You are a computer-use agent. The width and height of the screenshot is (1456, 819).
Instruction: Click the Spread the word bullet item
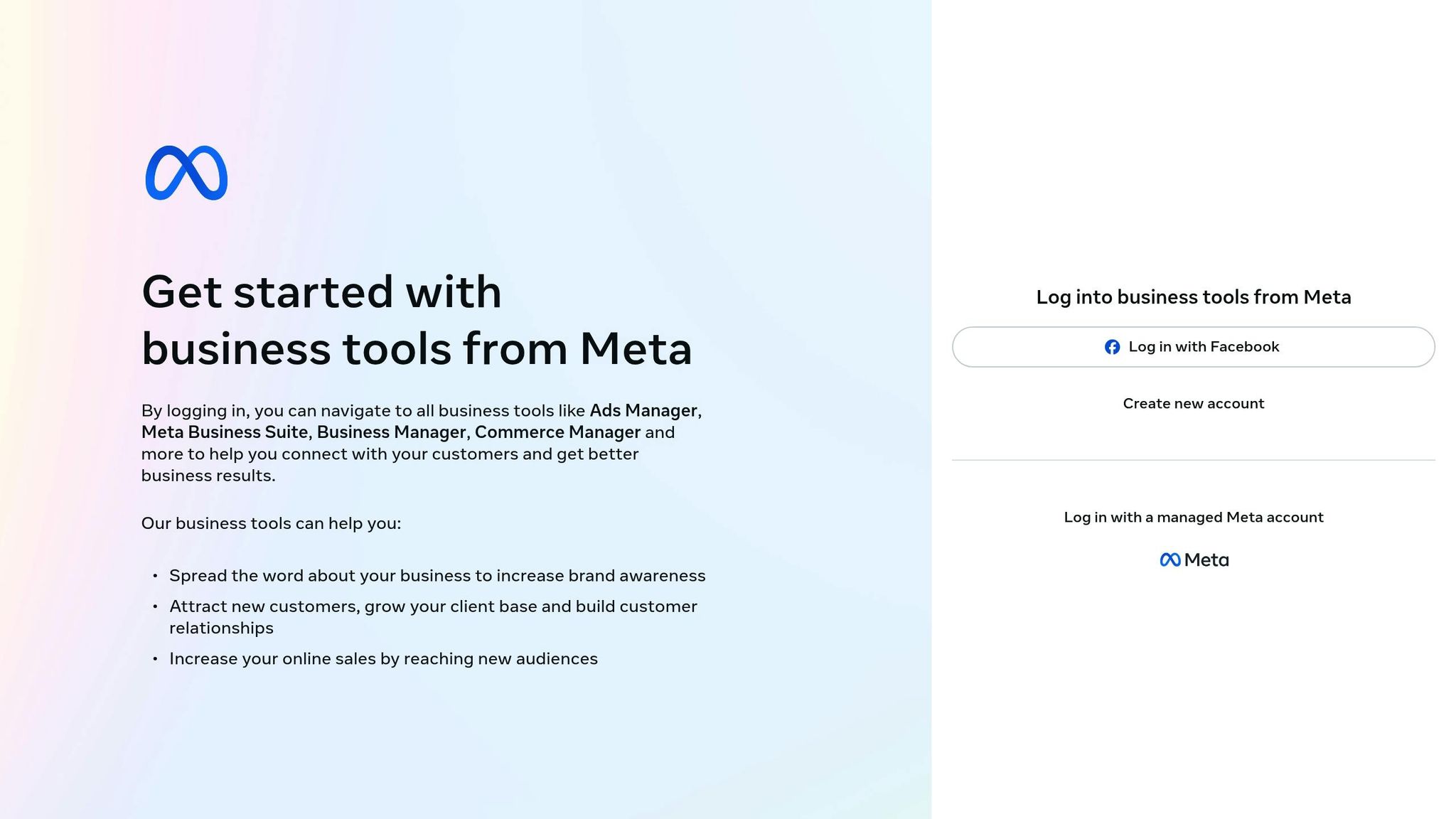point(437,576)
